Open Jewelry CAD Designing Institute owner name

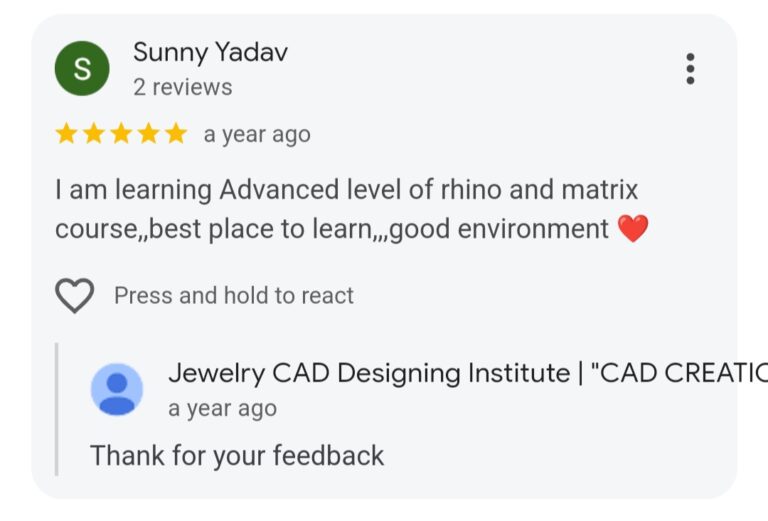368,373
